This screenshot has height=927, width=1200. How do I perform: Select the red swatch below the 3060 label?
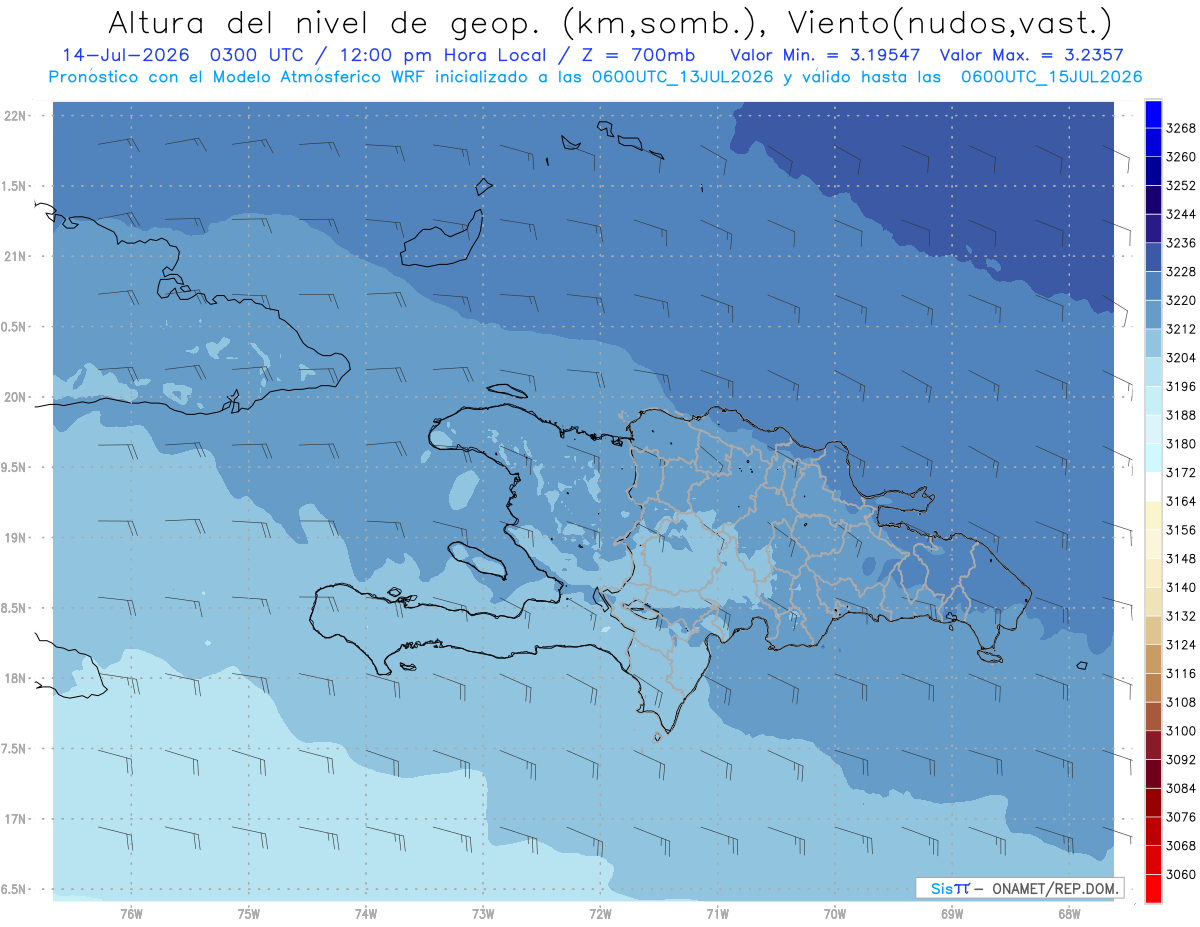click(1153, 888)
